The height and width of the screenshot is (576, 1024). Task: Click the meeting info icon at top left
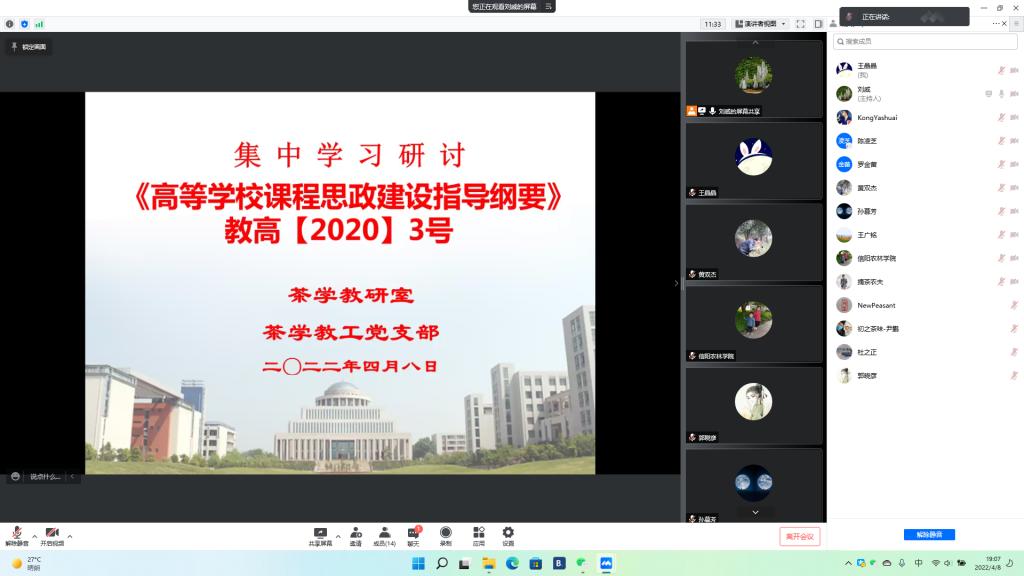tap(10, 23)
